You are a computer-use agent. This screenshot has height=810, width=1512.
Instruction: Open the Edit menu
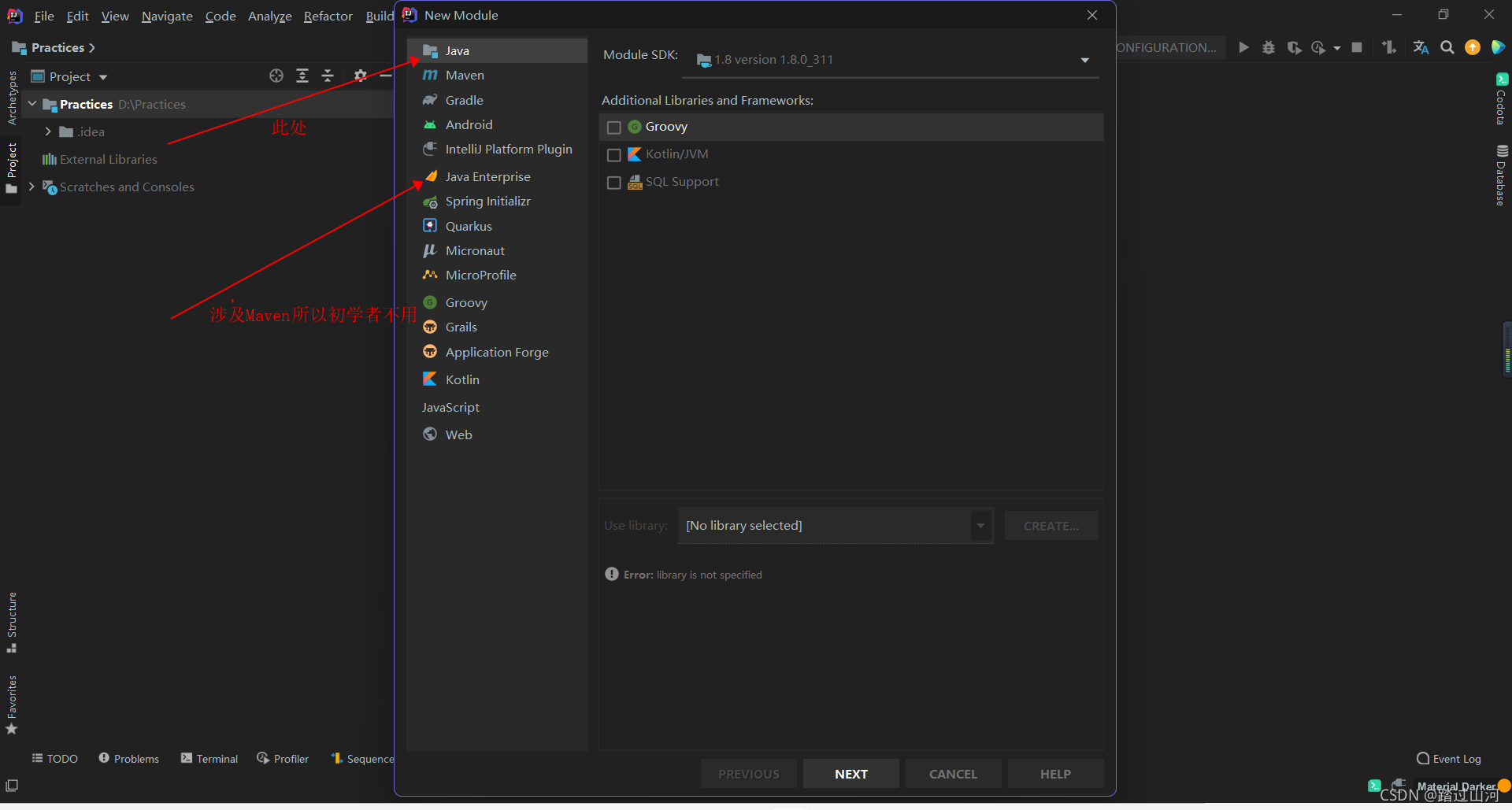[77, 16]
